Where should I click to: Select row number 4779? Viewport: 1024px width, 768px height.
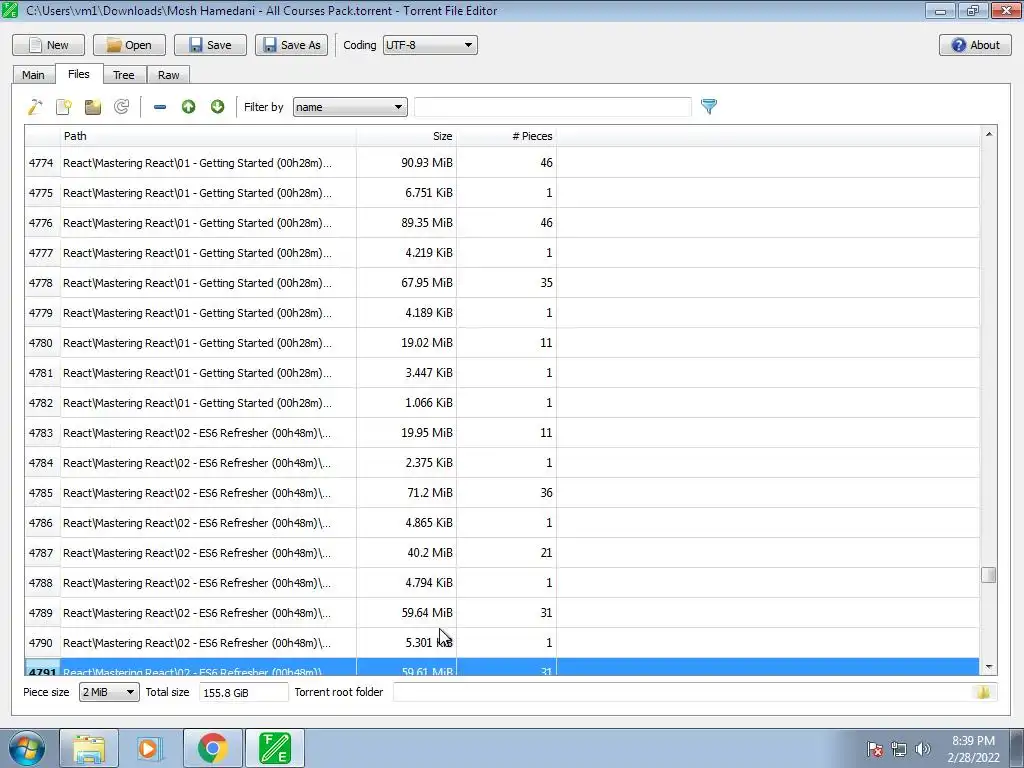(x=42, y=313)
